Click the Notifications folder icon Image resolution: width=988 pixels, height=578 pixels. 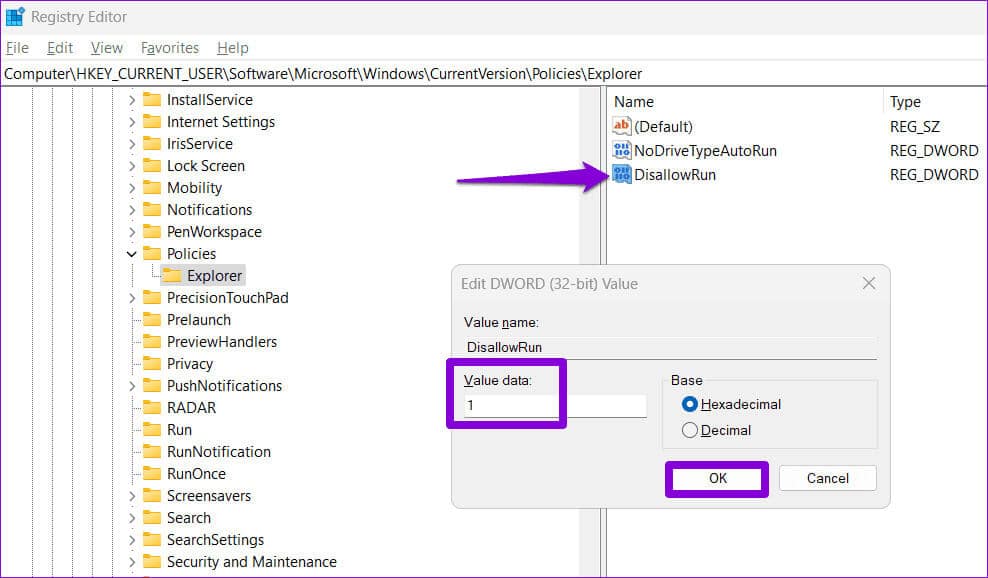tap(152, 209)
